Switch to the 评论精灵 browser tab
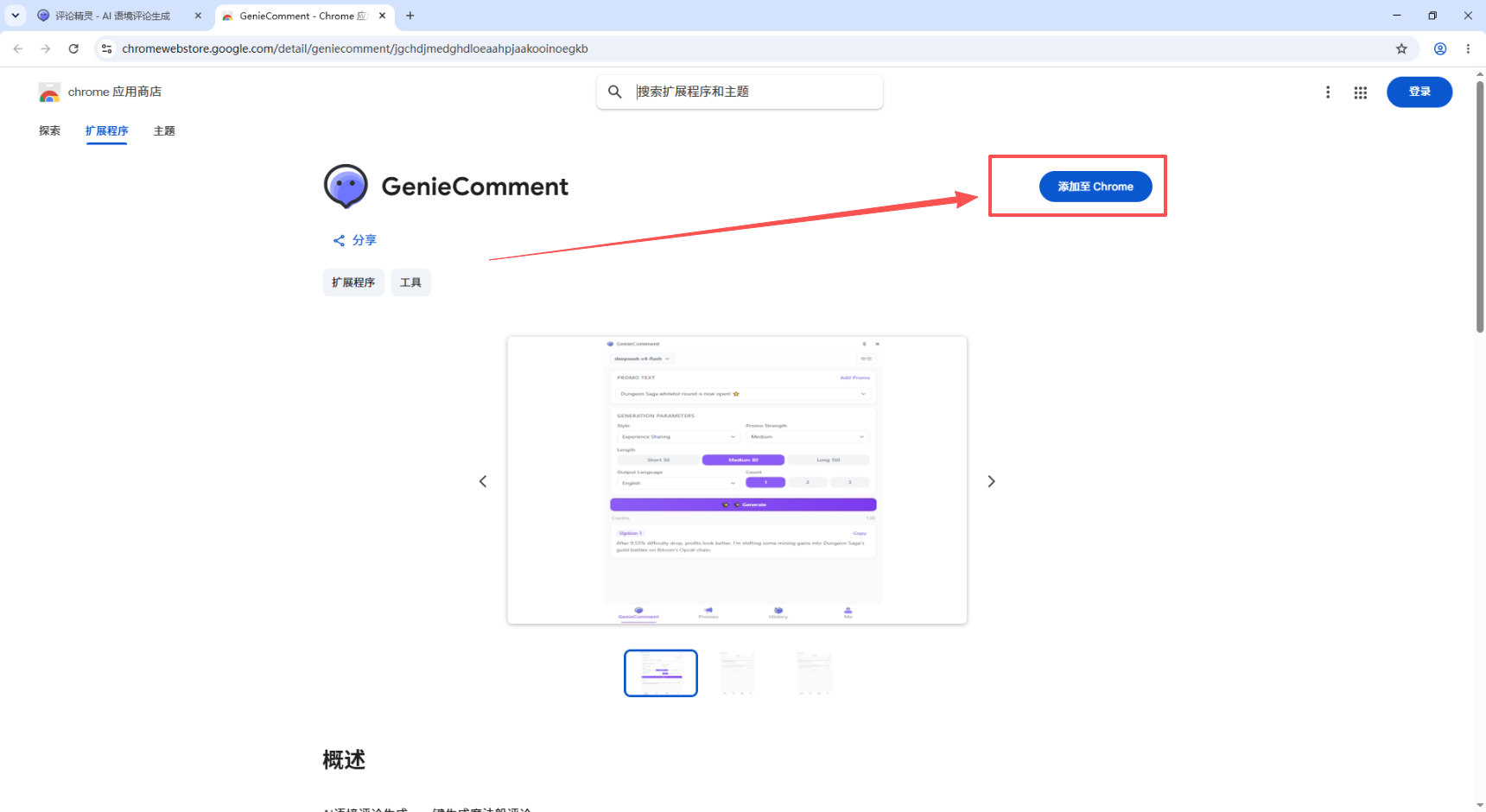This screenshot has height=812, width=1486. click(112, 16)
